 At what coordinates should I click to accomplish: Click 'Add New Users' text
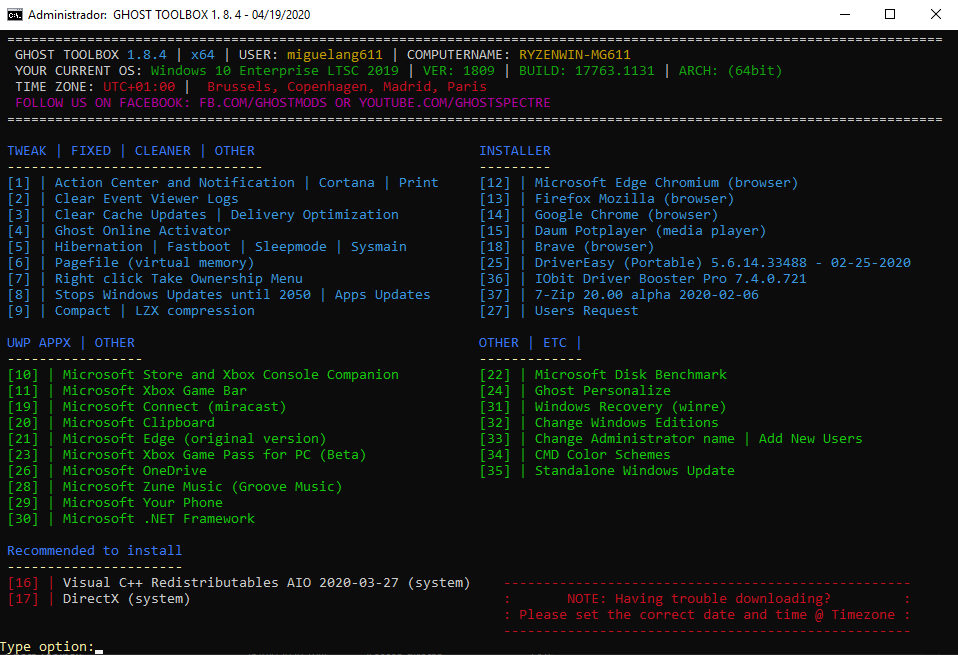pyautogui.click(x=810, y=438)
